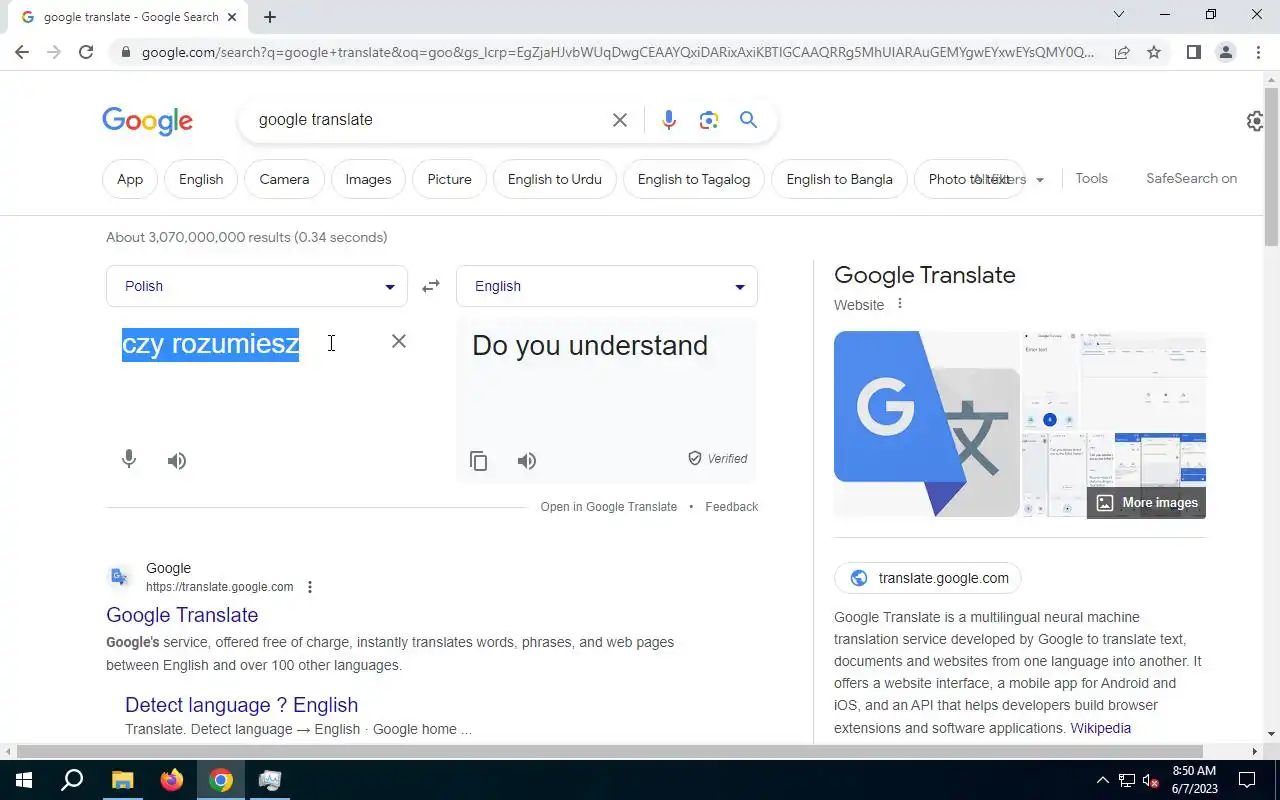Open the notification center icon
Viewport: 1280px width, 800px height.
point(1247,780)
